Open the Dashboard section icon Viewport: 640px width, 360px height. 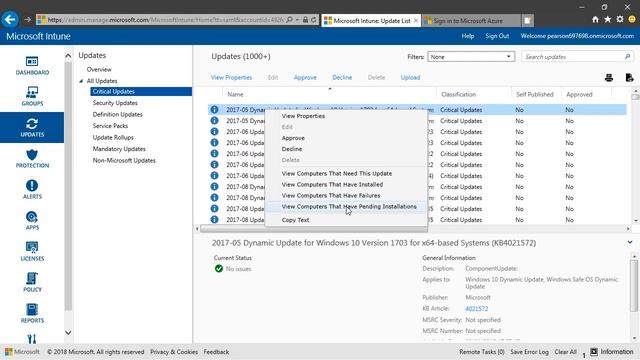[x=32, y=61]
